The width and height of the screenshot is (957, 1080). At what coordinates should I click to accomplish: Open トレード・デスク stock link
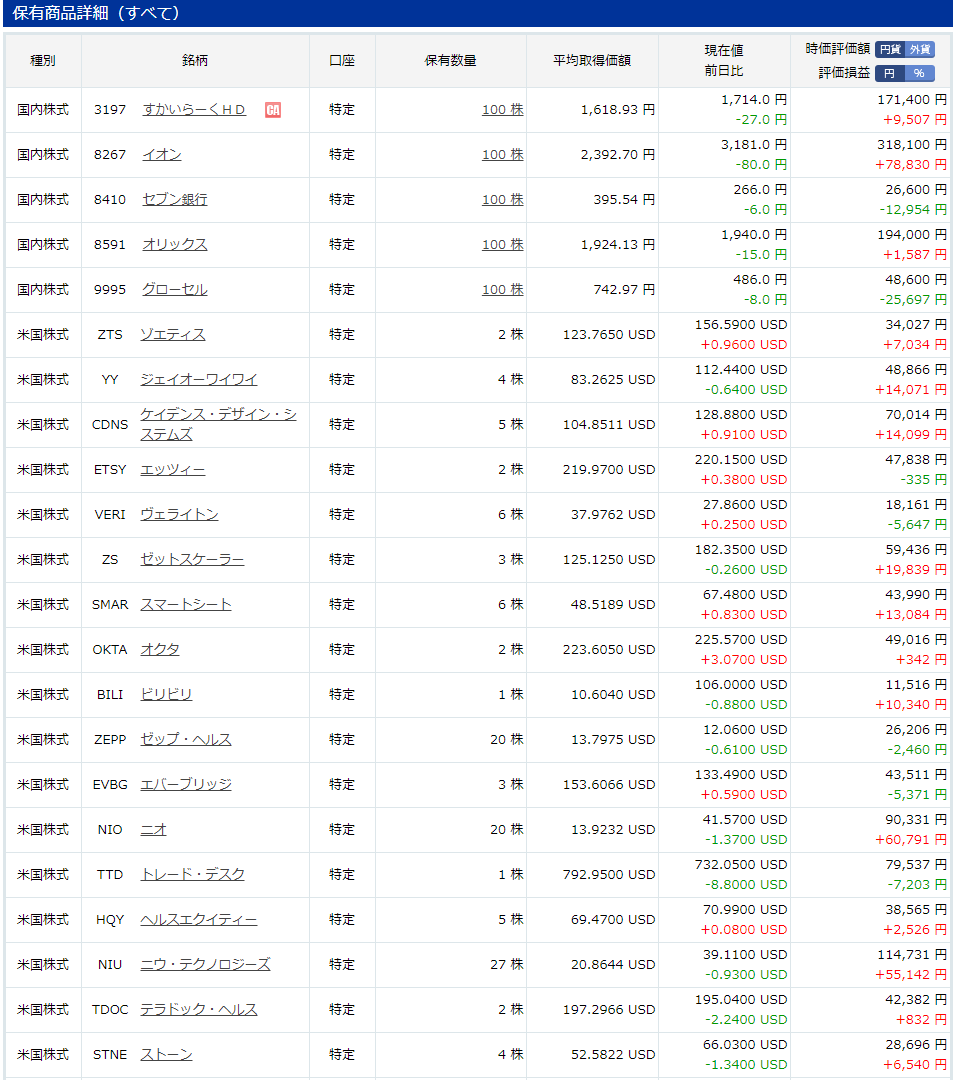193,875
